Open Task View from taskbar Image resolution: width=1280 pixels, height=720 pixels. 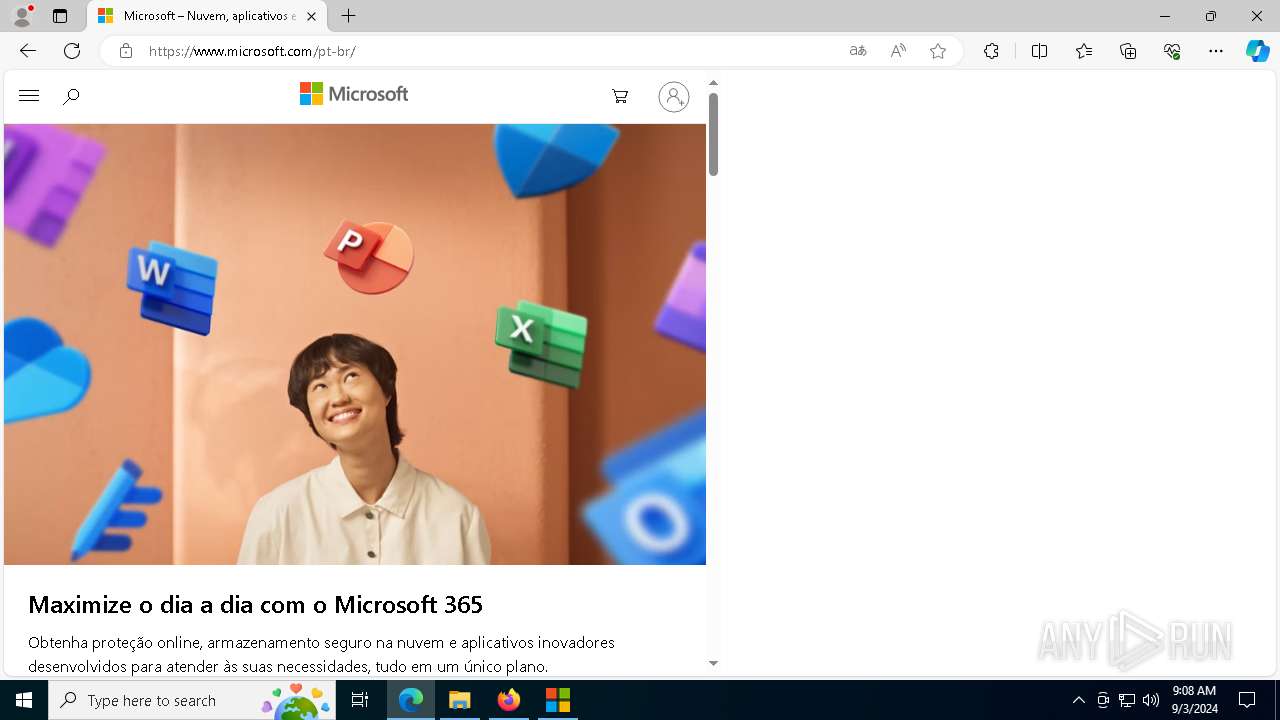[360, 700]
